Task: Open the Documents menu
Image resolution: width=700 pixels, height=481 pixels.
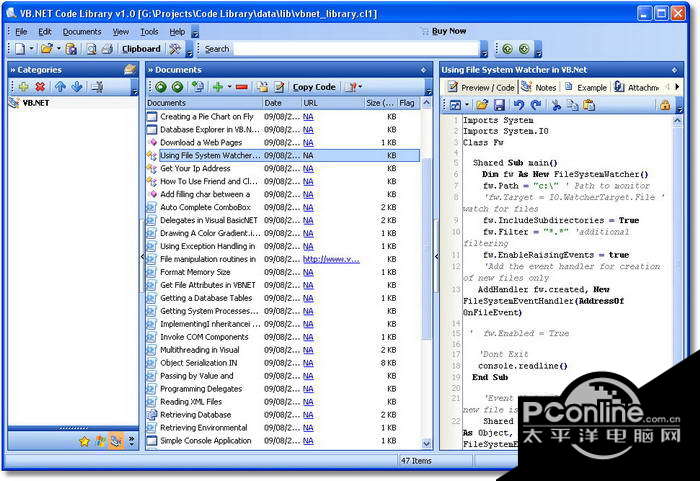Action: tap(82, 32)
